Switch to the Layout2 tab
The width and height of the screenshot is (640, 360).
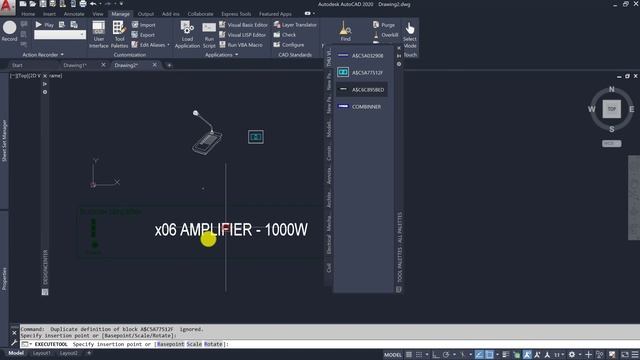click(x=68, y=353)
